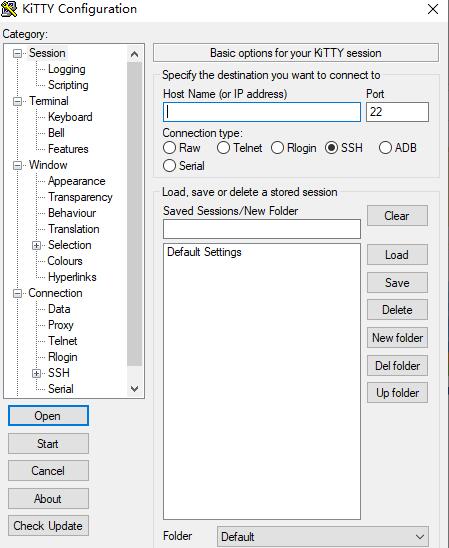Open the Colours category
Screen dimensions: 449x548
click(65, 261)
